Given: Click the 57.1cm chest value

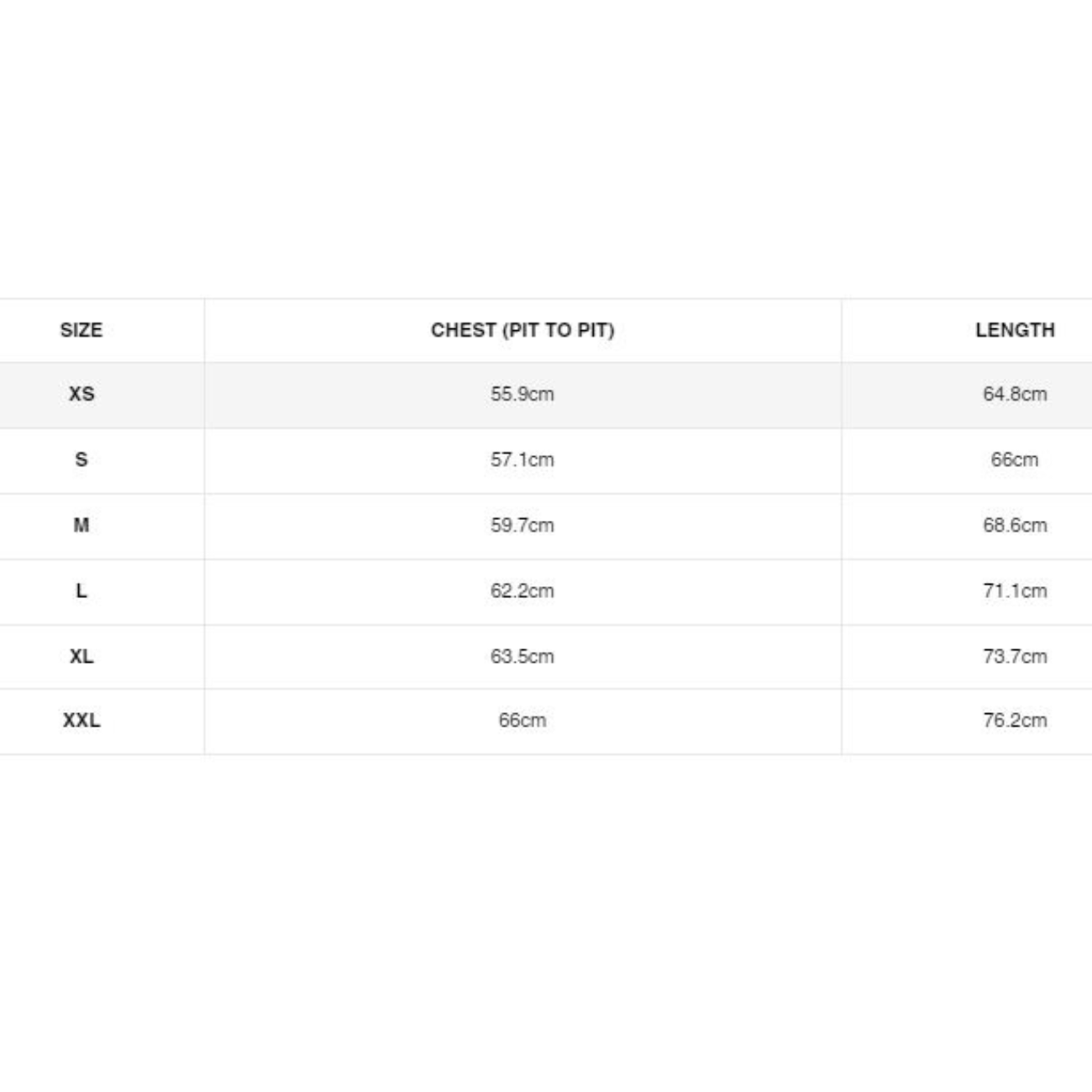Looking at the screenshot, I should pos(522,459).
